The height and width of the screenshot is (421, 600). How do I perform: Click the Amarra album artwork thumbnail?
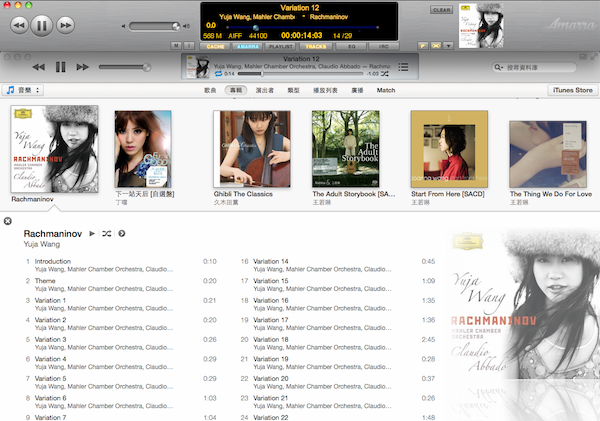click(481, 26)
